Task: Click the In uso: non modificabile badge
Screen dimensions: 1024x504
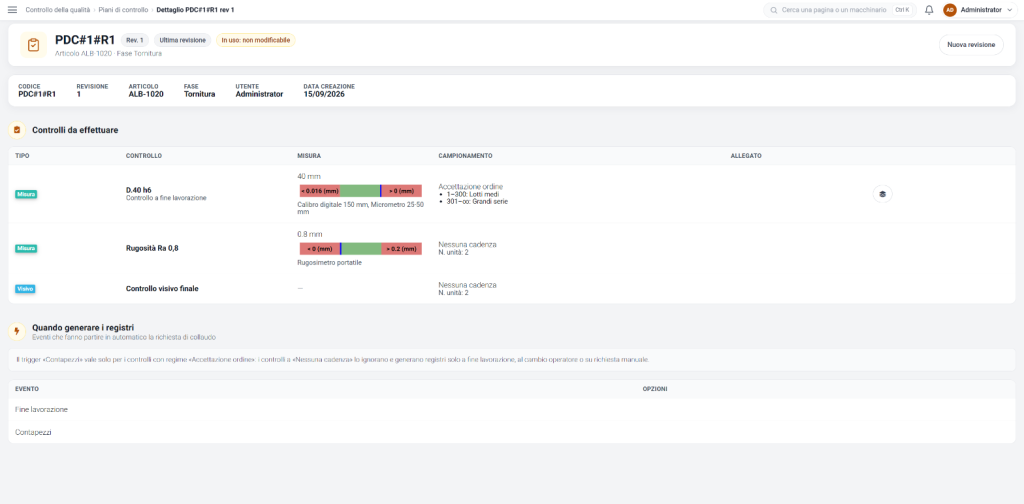Action: coord(255,40)
